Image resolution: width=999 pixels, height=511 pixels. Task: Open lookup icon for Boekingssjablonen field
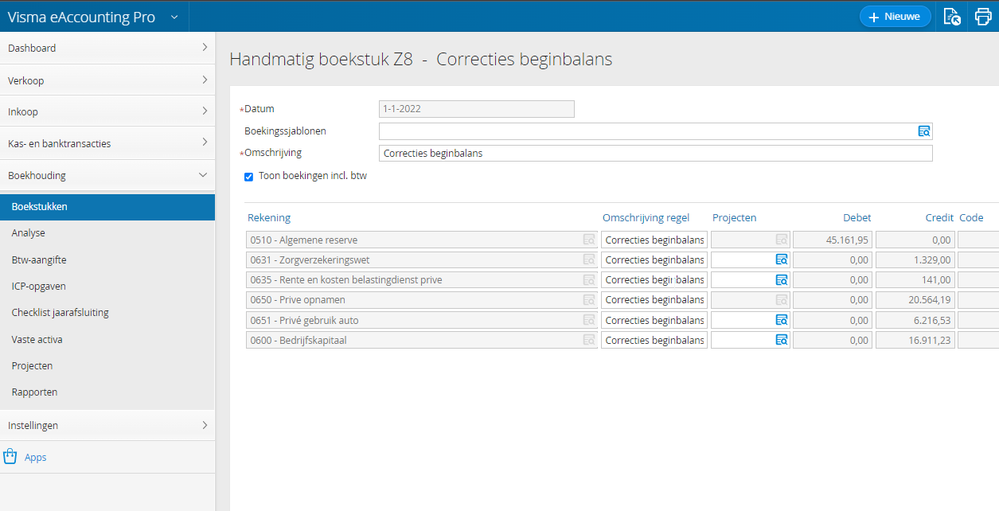coord(924,131)
